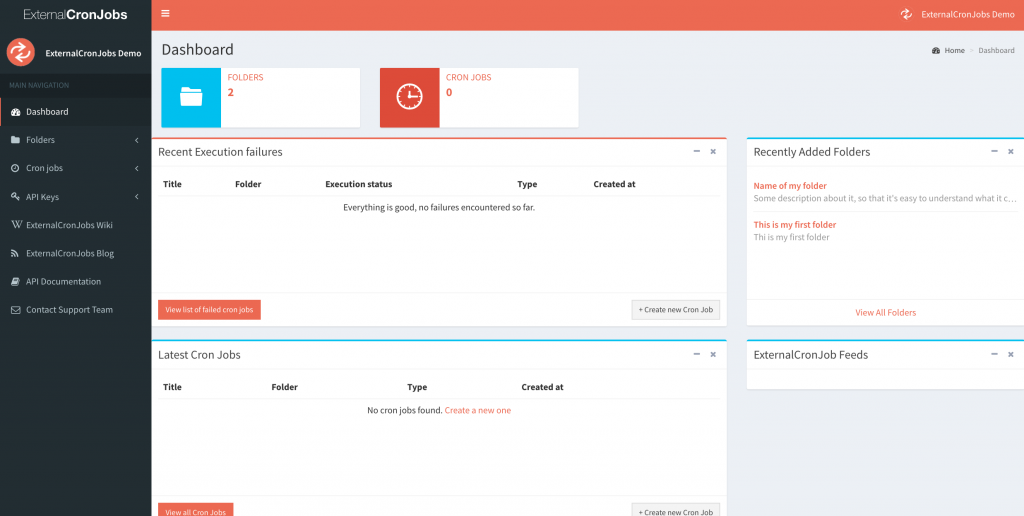The height and width of the screenshot is (516, 1024).
Task: Click View list of failed cron jobs
Action: pyautogui.click(x=209, y=310)
